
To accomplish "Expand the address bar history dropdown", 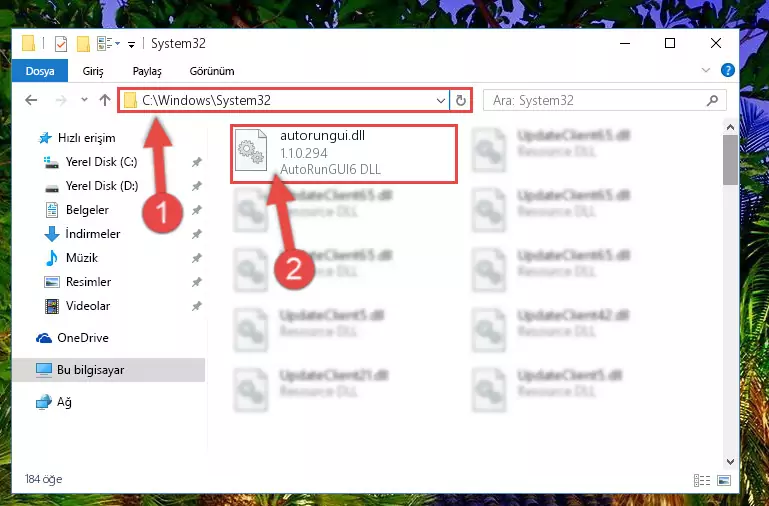I will point(440,101).
